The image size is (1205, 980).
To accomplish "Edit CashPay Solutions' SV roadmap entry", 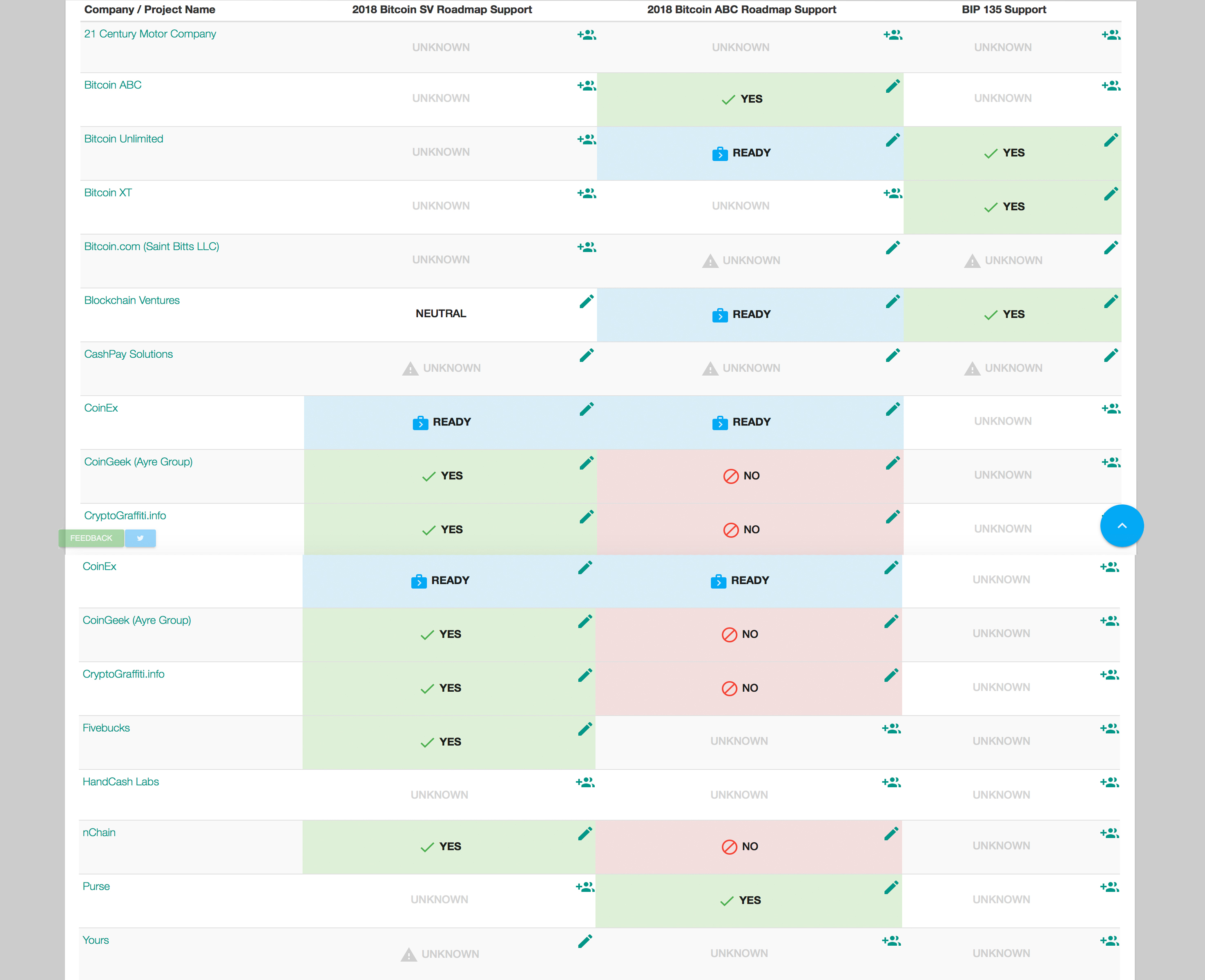I will click(586, 355).
